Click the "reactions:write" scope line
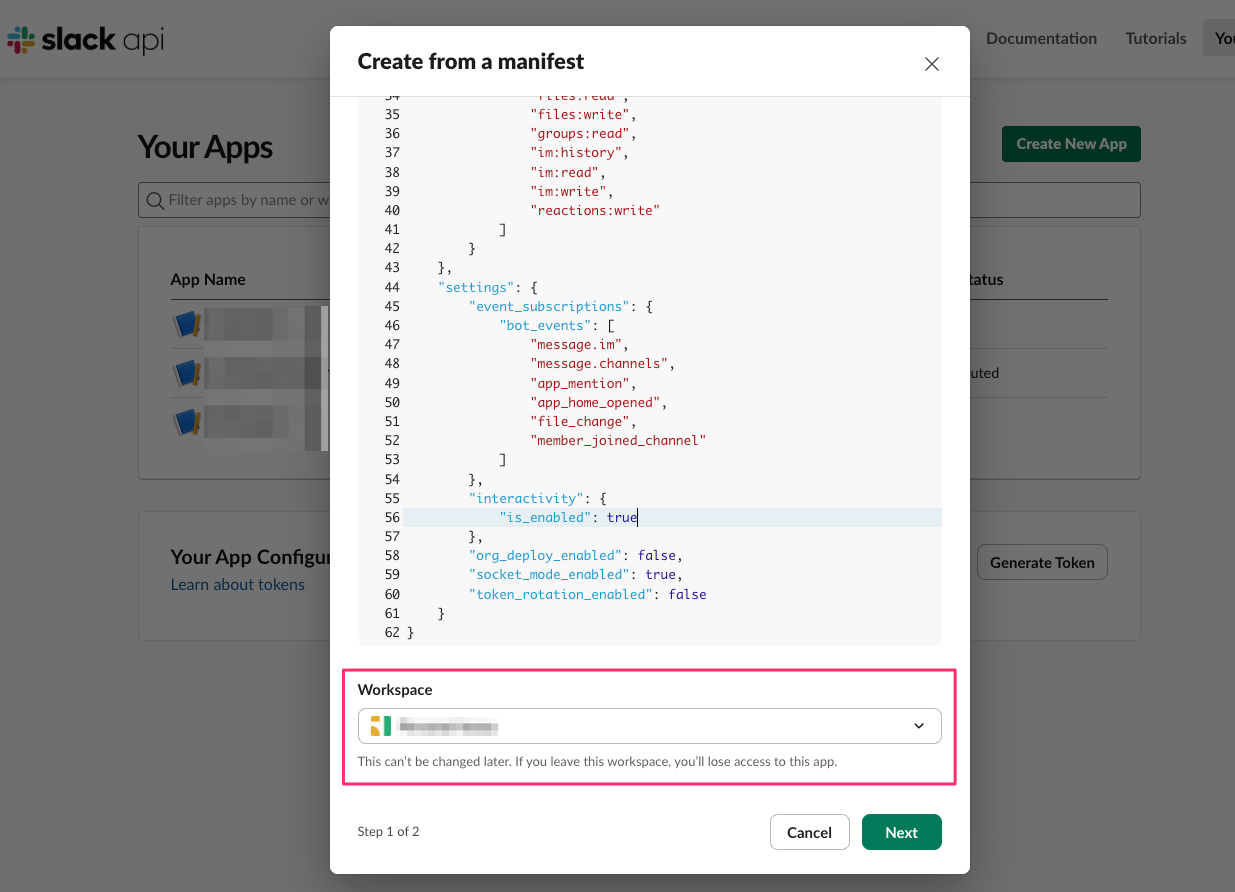 click(x=595, y=210)
